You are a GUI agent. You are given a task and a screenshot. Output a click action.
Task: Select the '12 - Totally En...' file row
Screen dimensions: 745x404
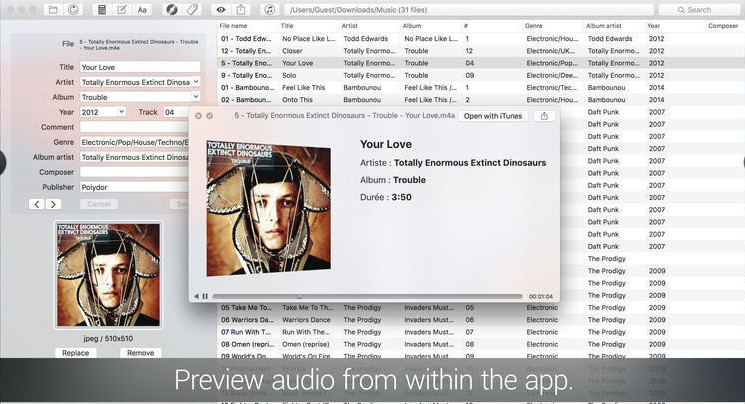coord(481,51)
